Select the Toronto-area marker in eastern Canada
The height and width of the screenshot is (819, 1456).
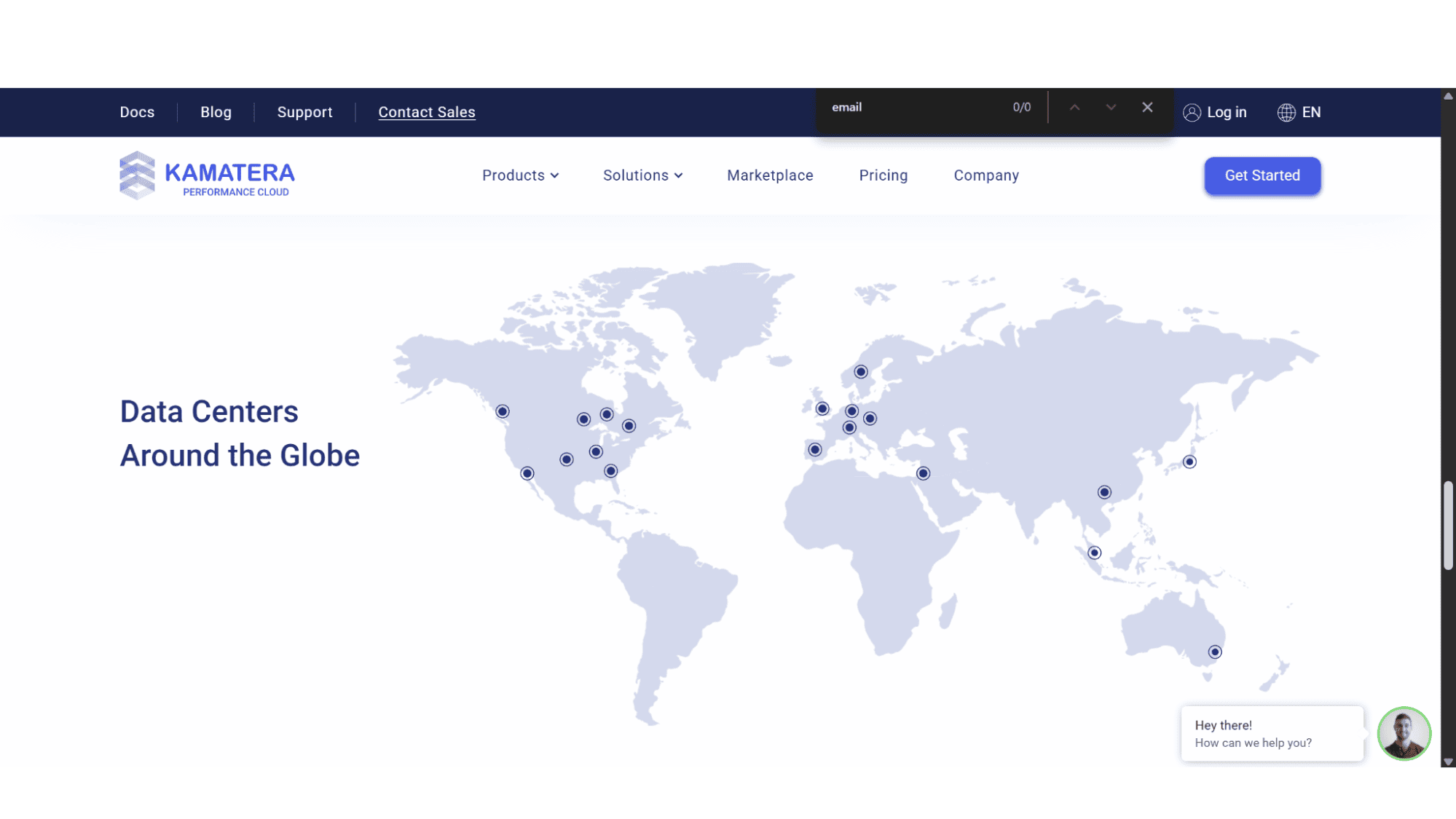coord(629,426)
